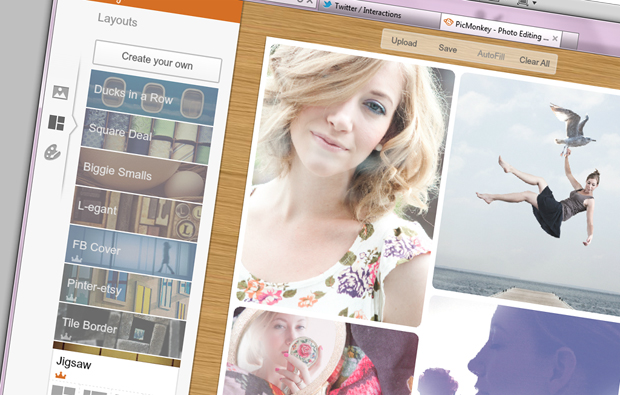Choose the L-egant layout

(x=135, y=214)
